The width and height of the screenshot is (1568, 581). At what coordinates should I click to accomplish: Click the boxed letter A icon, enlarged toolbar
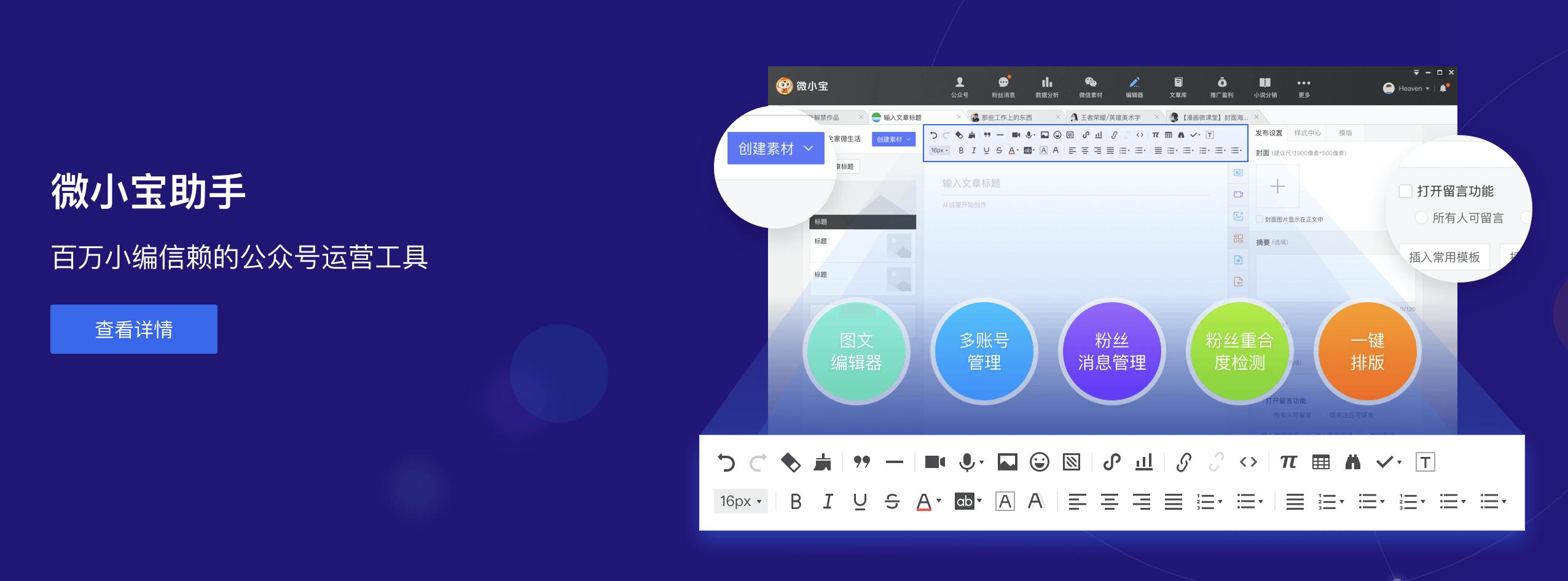point(1005,502)
